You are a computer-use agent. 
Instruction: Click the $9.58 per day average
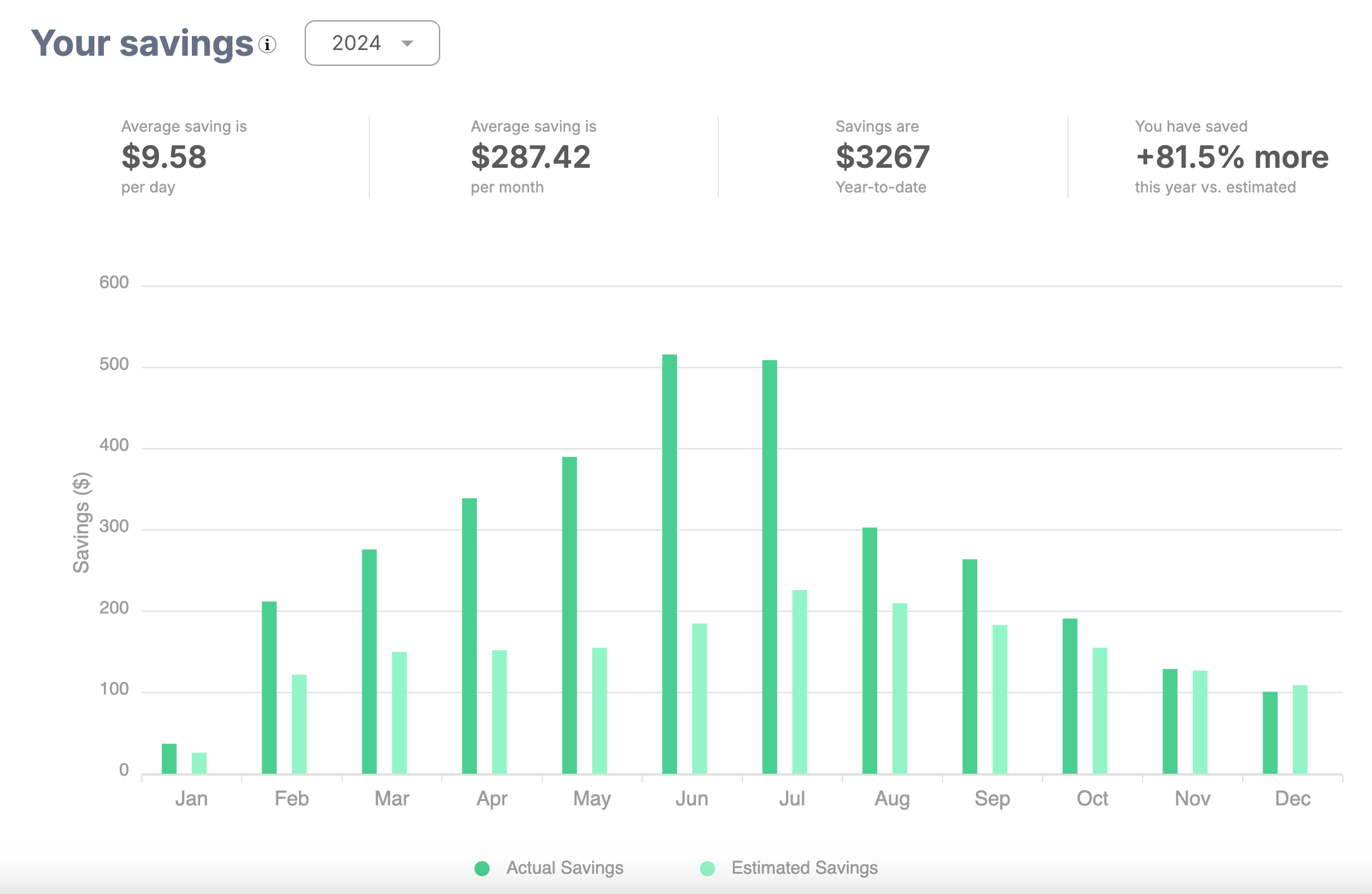point(164,157)
